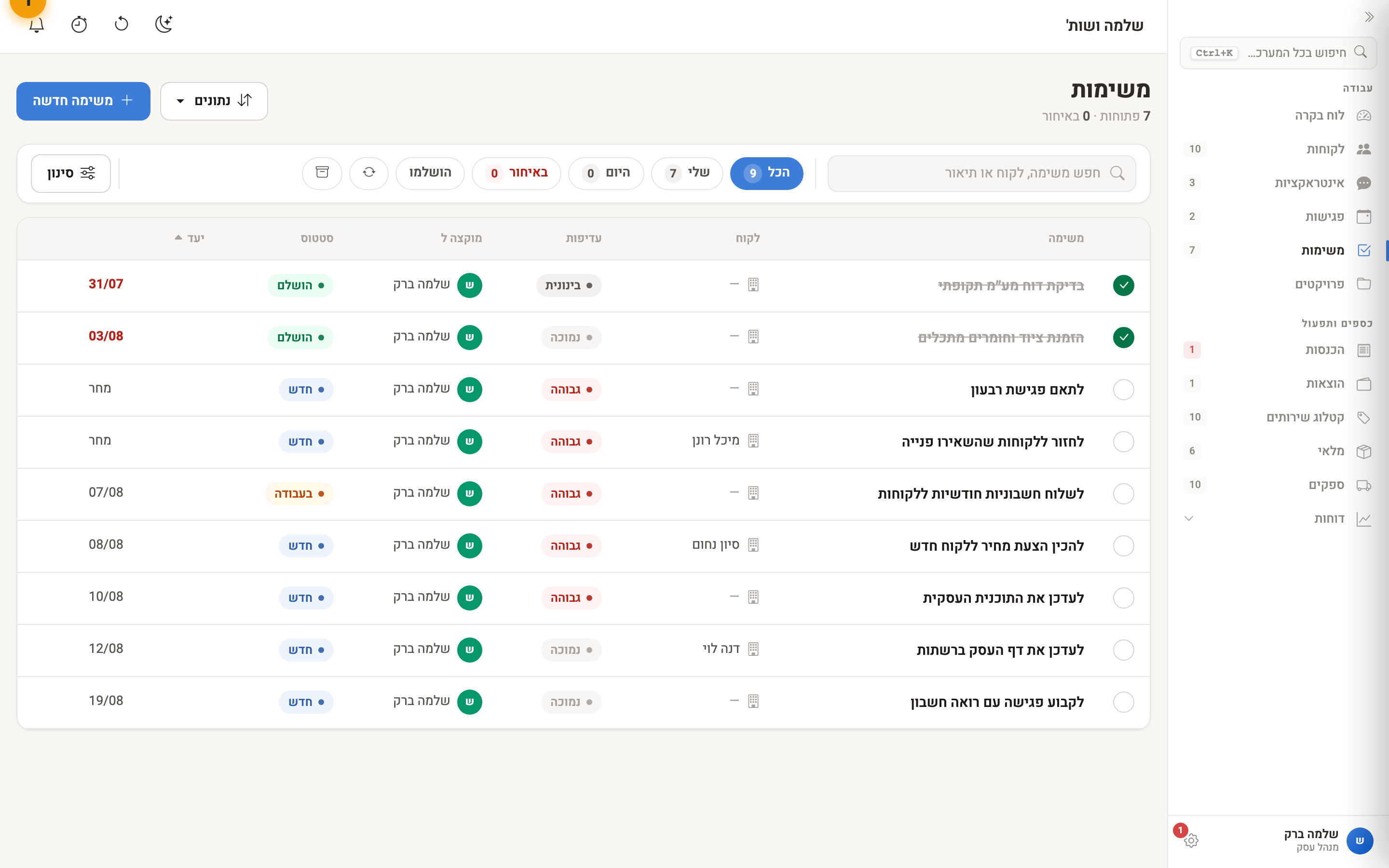The height and width of the screenshot is (868, 1389).
Task: Select the היום today filter tab
Action: coord(606,173)
